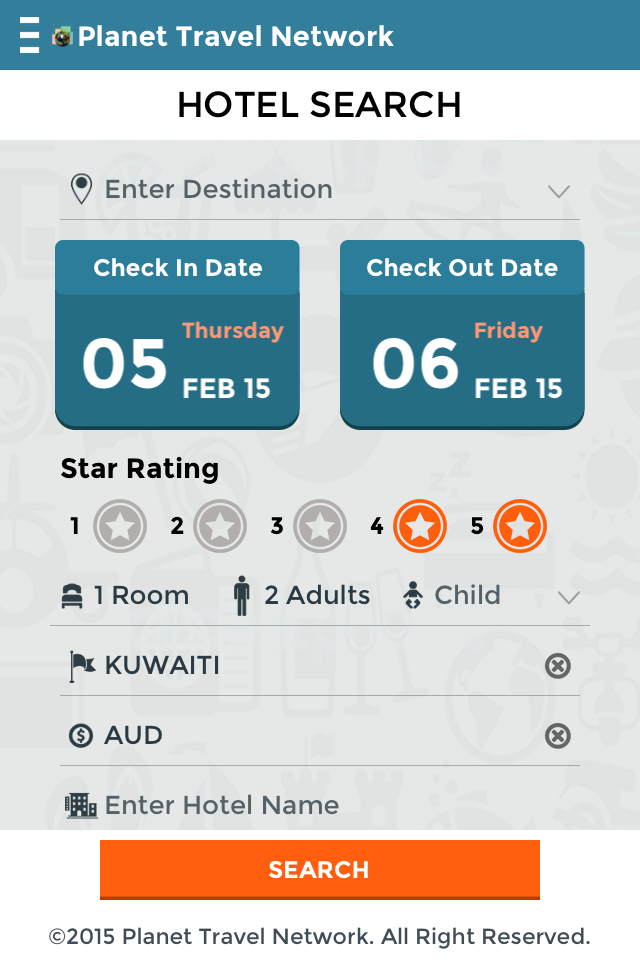Toggle the 3 star rating

pyautogui.click(x=320, y=527)
